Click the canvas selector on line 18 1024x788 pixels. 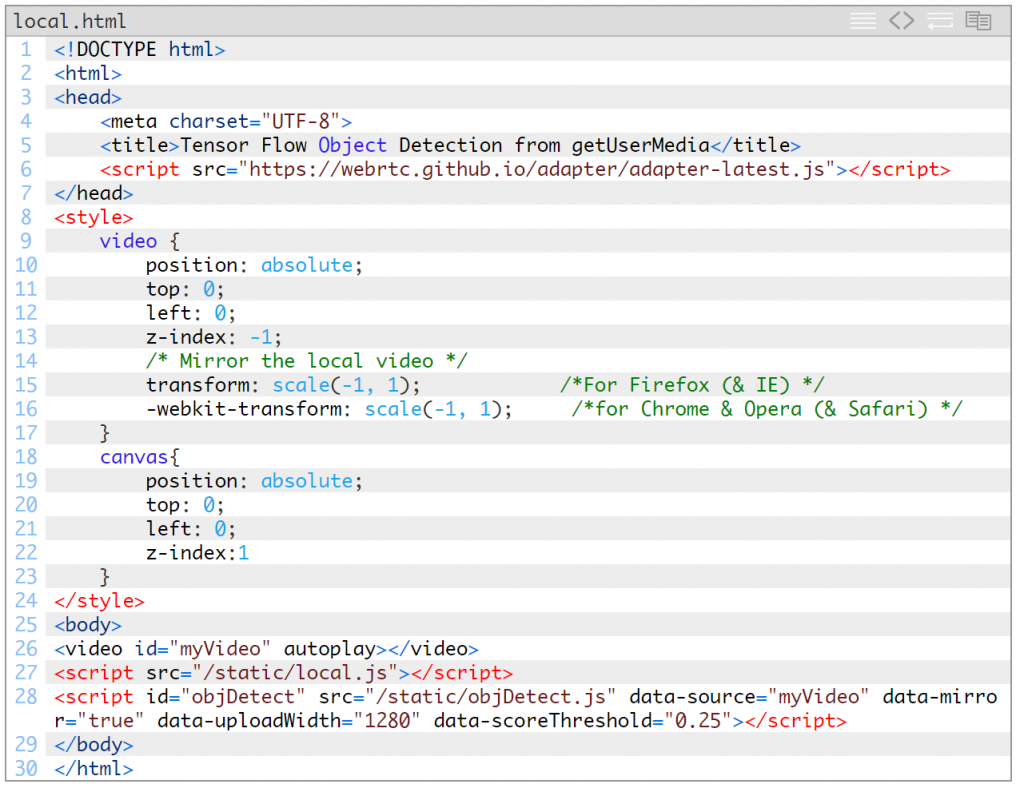click(x=134, y=457)
